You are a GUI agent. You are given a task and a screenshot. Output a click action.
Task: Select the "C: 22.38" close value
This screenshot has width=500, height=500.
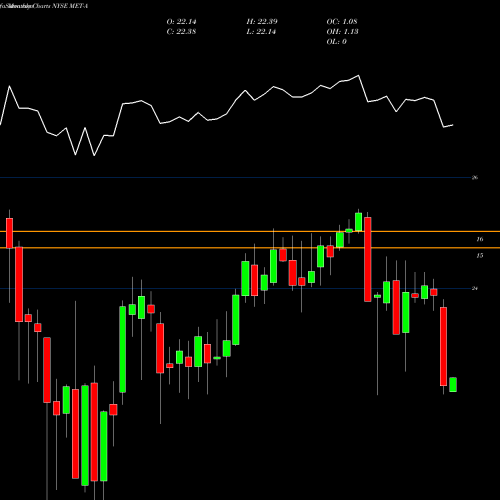tap(181, 32)
